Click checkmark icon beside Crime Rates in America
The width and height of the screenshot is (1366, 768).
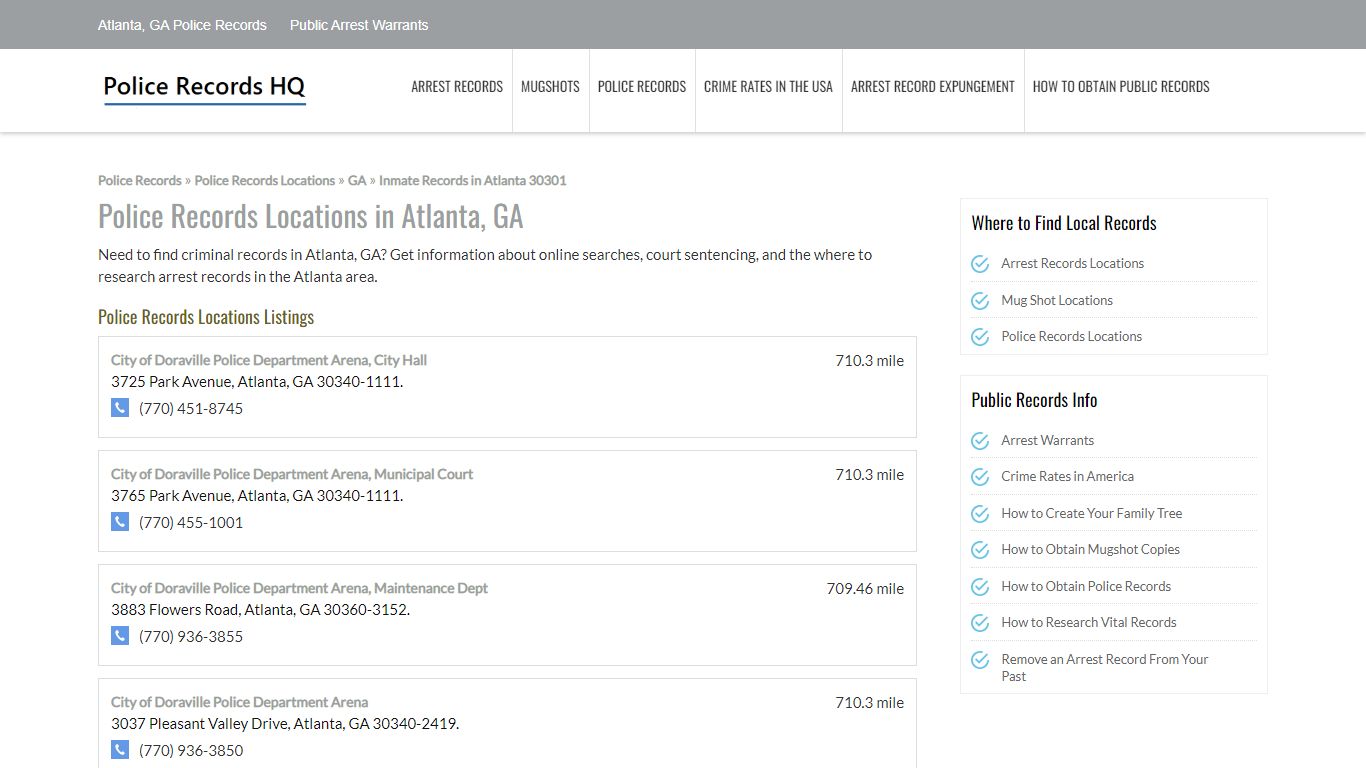[x=980, y=477]
